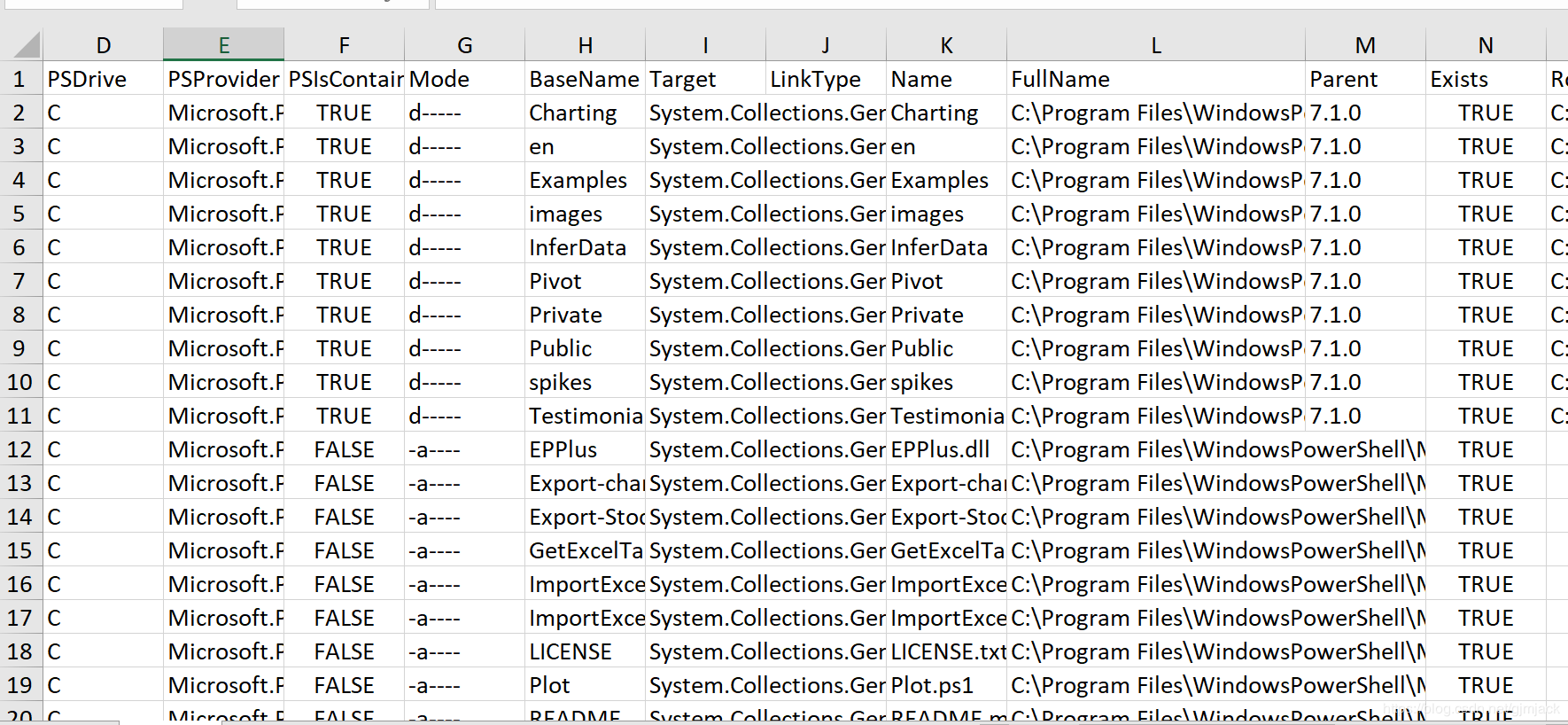The image size is (1568, 725).
Task: Select the Exists TRUE cell in row 16
Action: (x=1486, y=584)
